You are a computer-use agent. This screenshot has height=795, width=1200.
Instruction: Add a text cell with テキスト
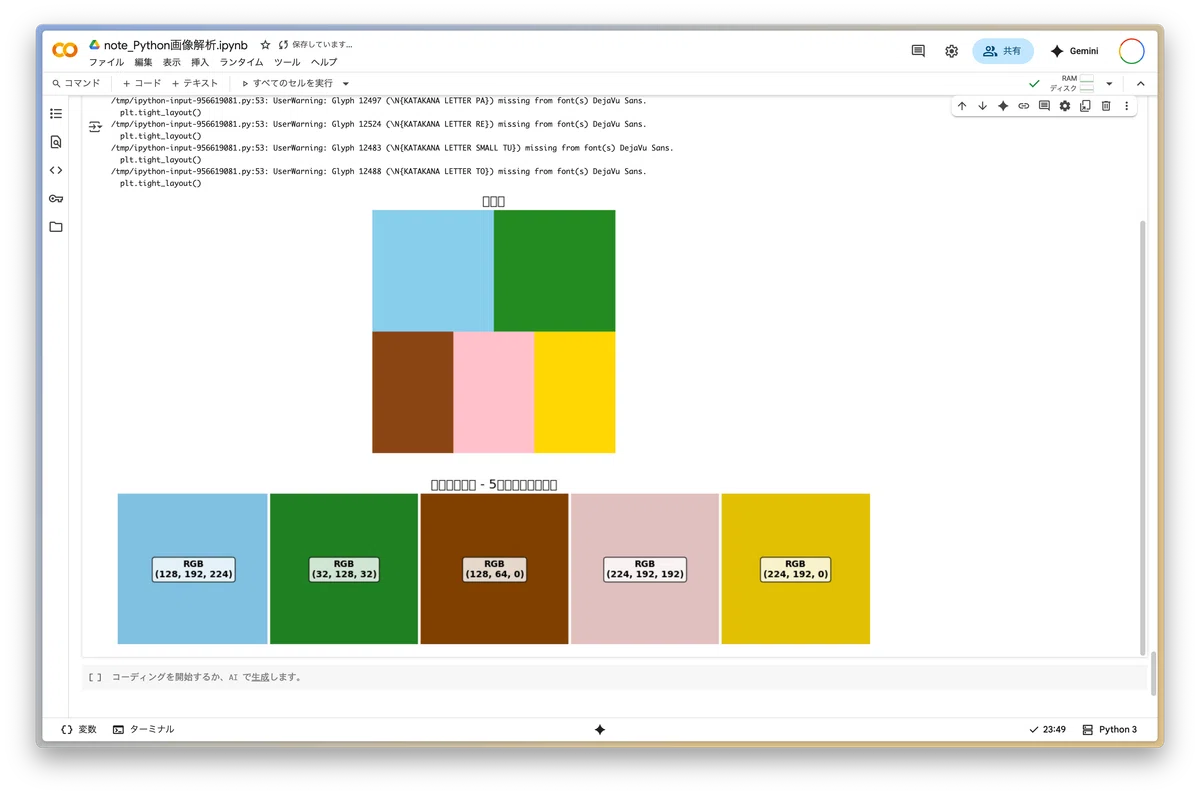195,84
